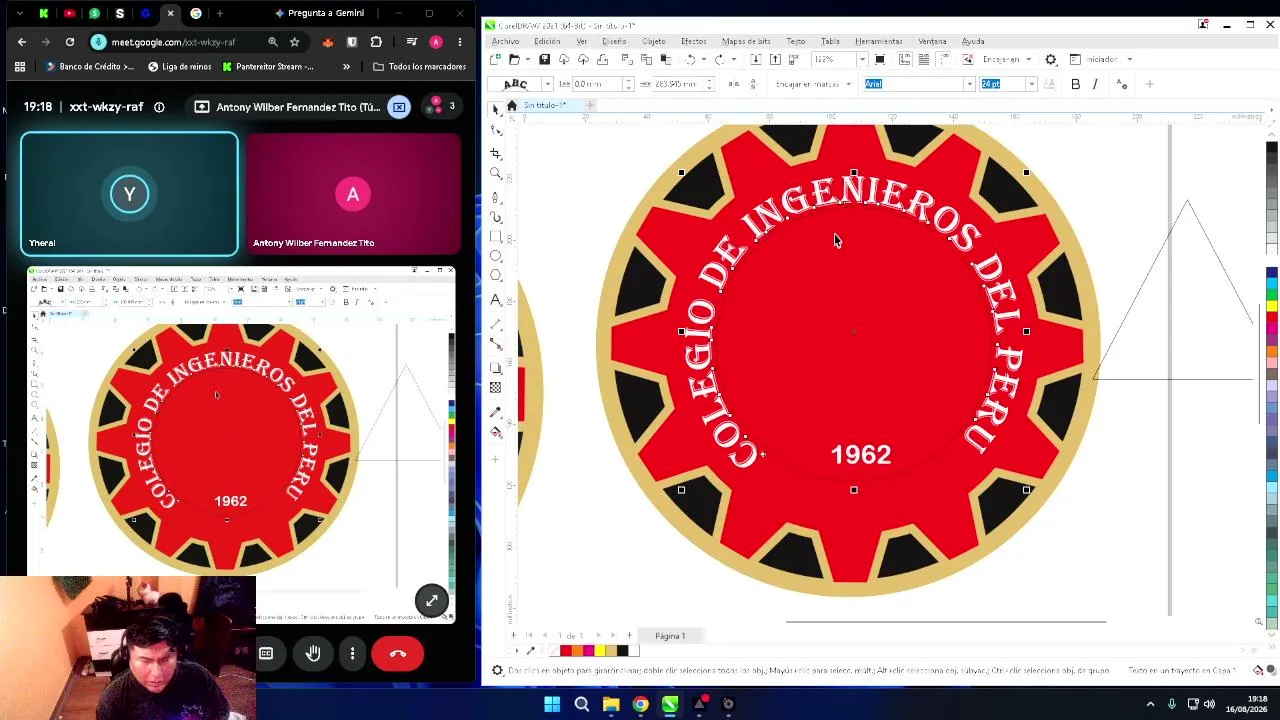1280x720 pixels.
Task: Create a new CorelDRAW document
Action: (496, 60)
